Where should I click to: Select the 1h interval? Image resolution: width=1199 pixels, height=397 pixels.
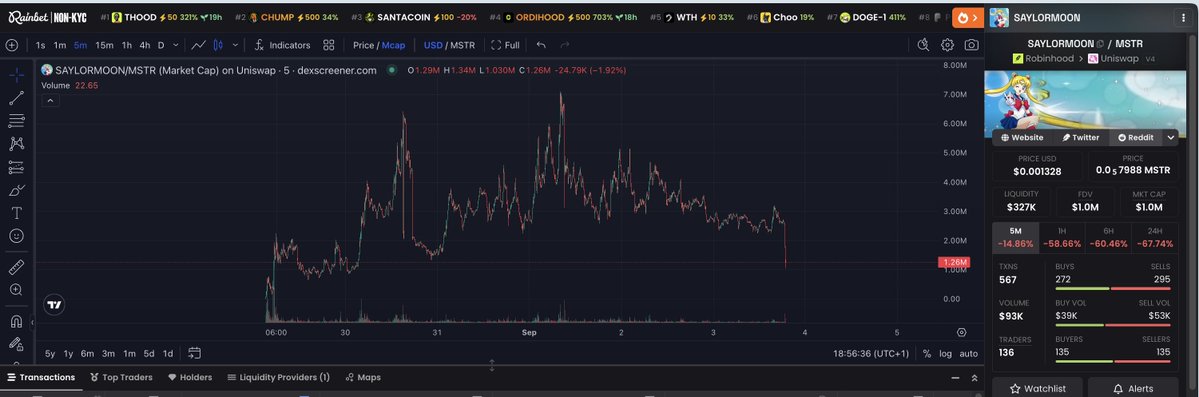point(127,45)
